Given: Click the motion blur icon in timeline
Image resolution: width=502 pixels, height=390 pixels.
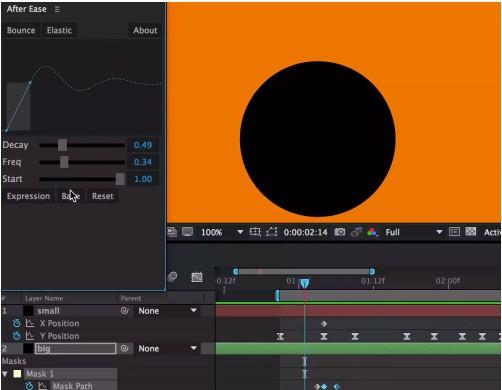Looking at the screenshot, I should point(172,277).
